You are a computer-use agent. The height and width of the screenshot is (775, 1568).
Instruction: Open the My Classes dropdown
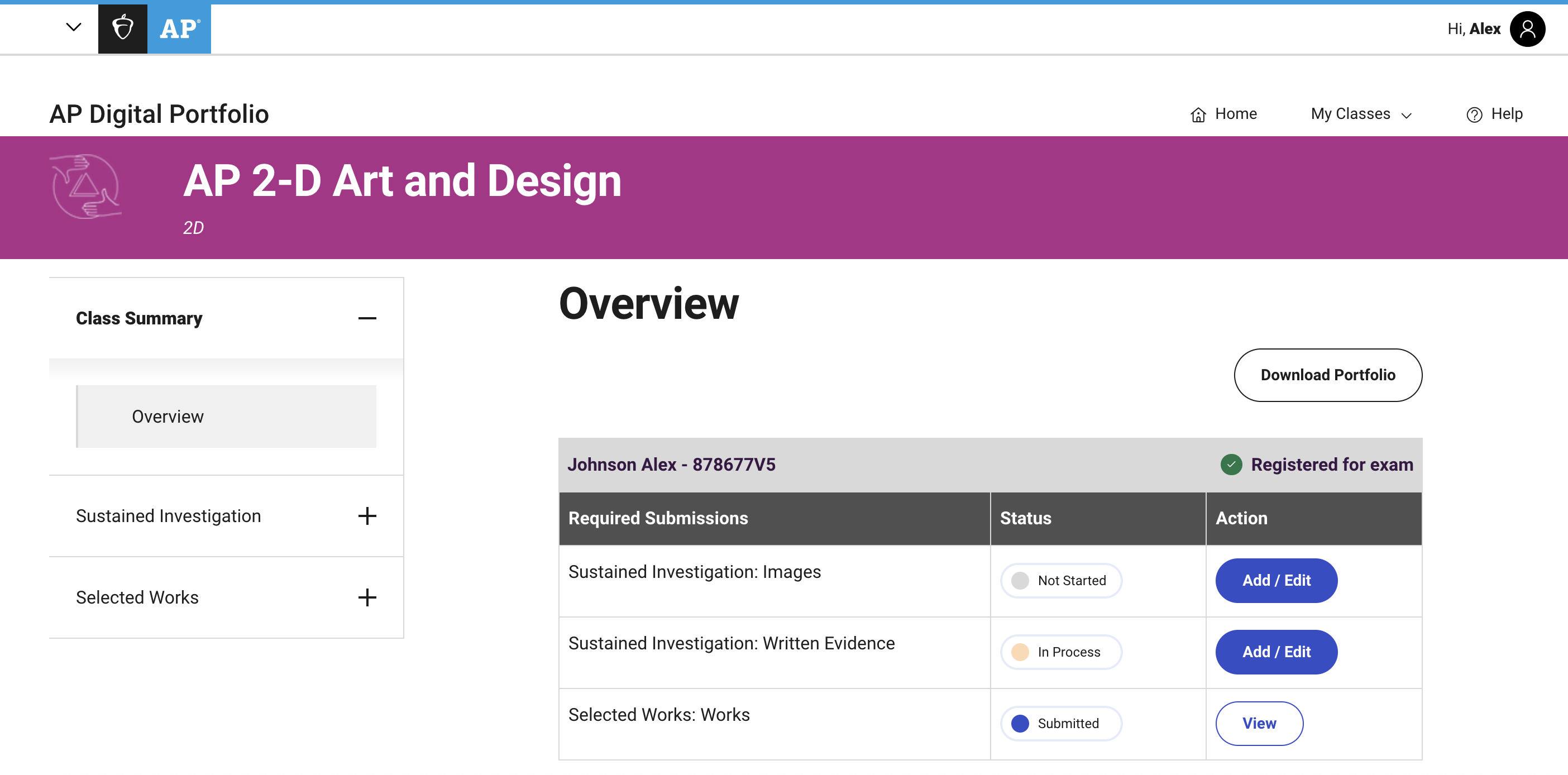point(1361,114)
